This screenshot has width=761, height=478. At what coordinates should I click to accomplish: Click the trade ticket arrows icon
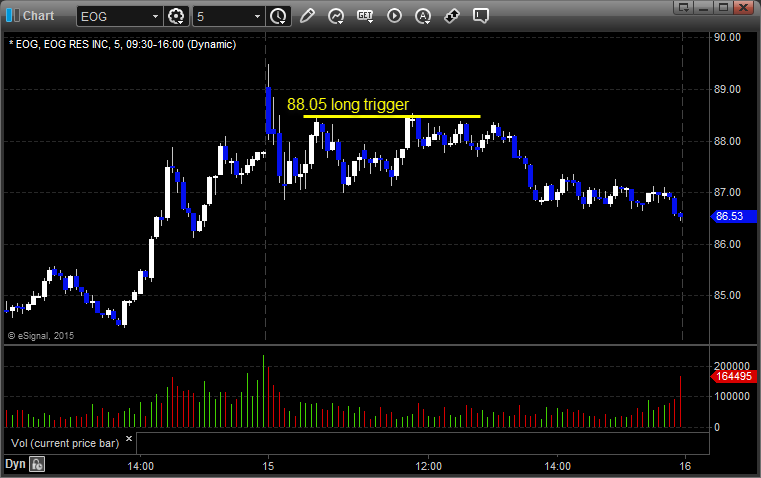pos(452,16)
